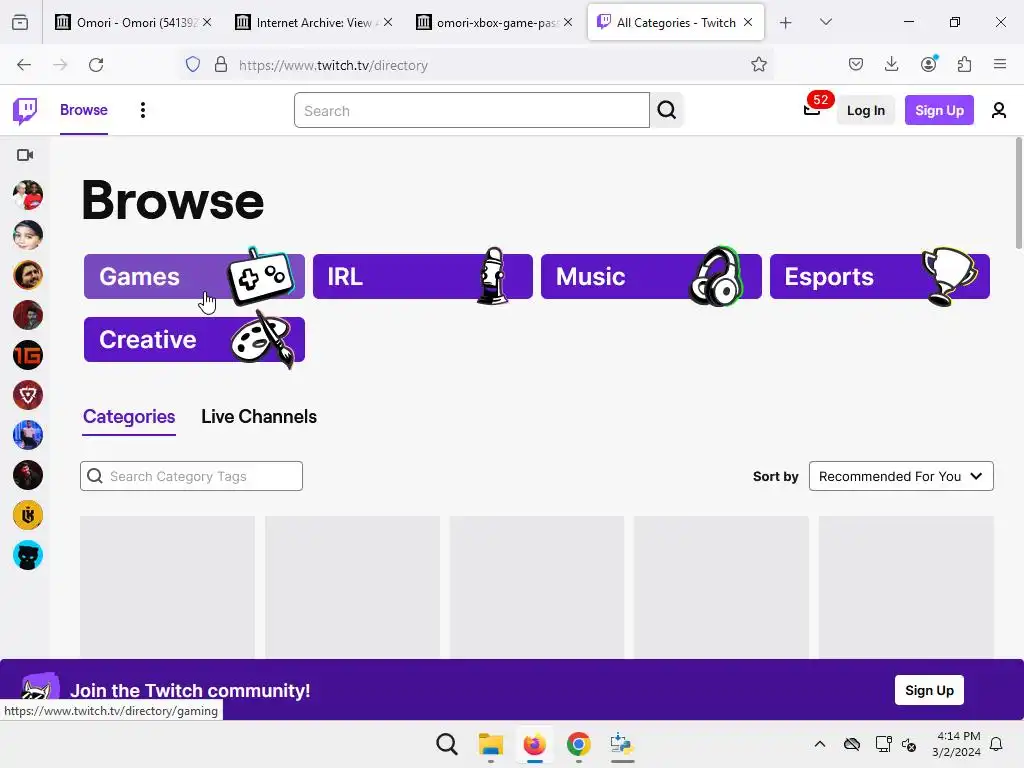This screenshot has height=768, width=1024.
Task: Open the Creative category banner
Action: tap(194, 340)
